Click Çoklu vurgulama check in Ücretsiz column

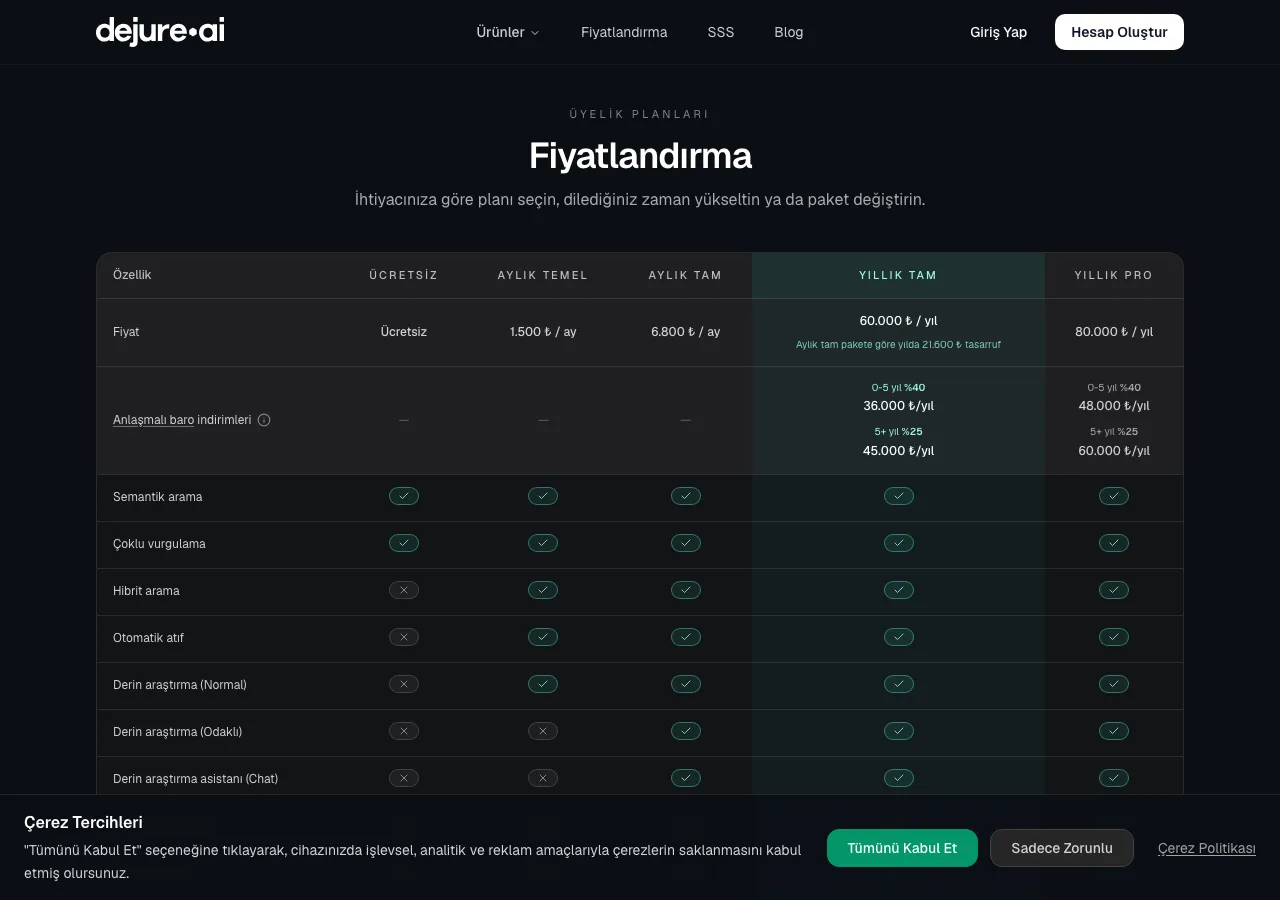[x=404, y=543]
